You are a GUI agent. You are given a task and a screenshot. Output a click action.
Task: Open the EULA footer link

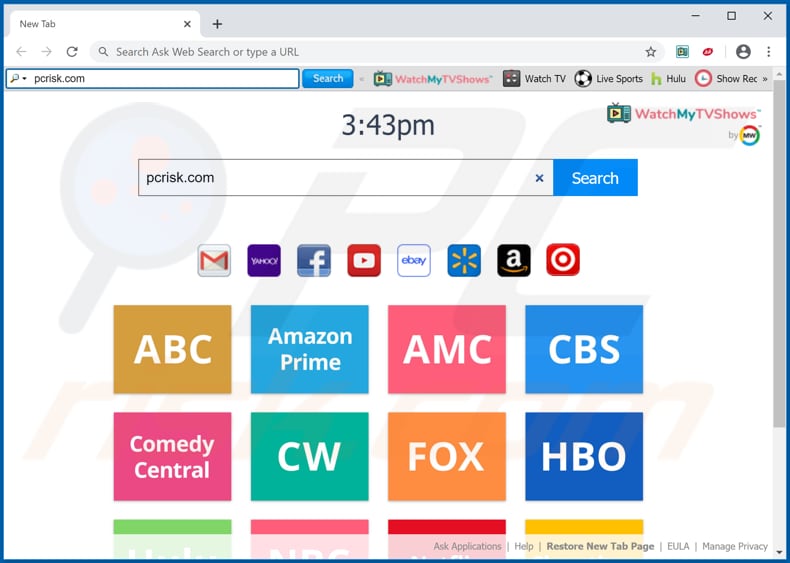[x=678, y=546]
